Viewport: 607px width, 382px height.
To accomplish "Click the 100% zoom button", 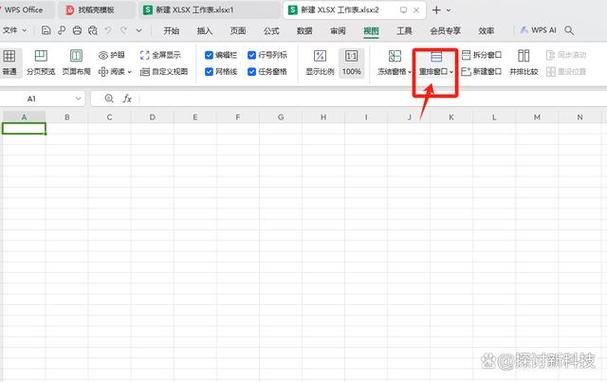I will 352,62.
